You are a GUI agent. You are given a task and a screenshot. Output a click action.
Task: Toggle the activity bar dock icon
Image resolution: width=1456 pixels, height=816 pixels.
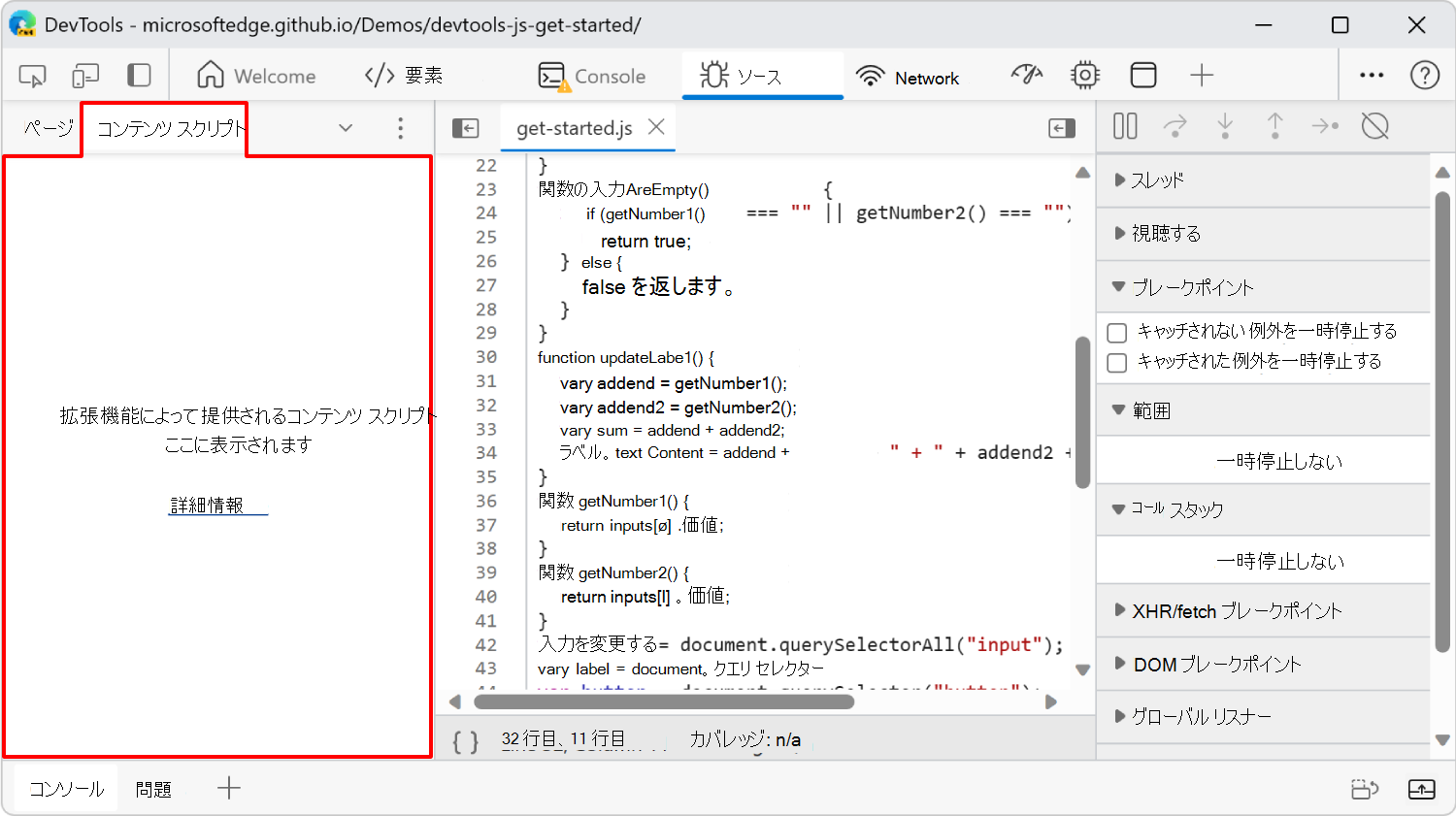[140, 76]
